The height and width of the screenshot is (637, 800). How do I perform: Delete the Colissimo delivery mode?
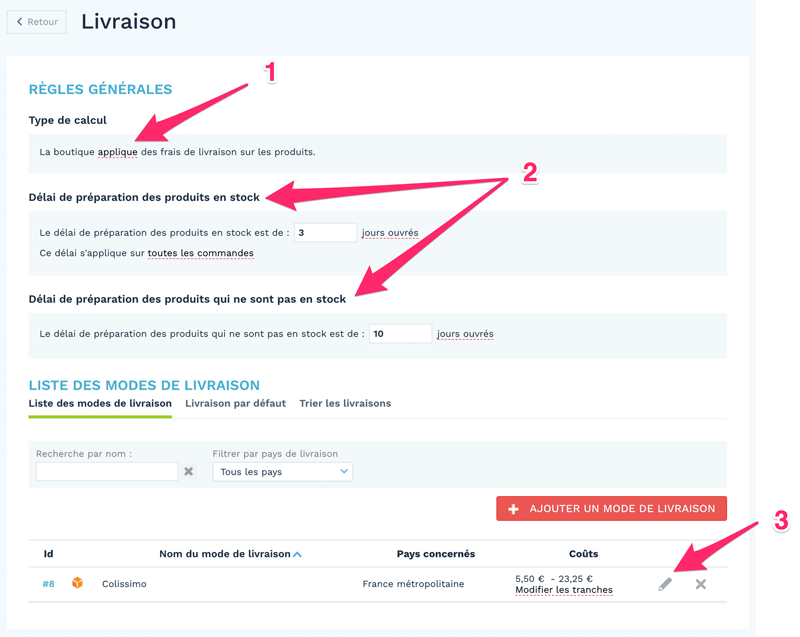click(701, 584)
